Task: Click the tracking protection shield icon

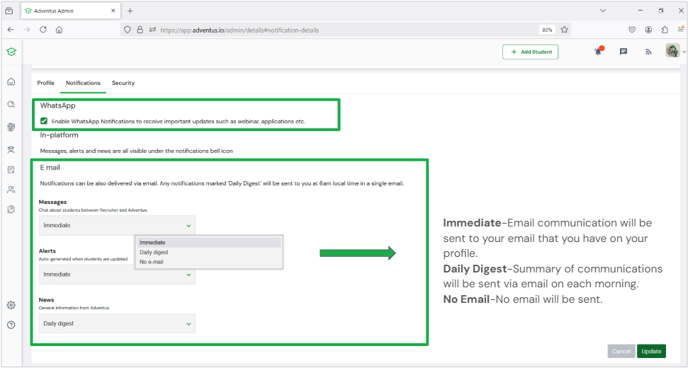Action: click(x=127, y=30)
